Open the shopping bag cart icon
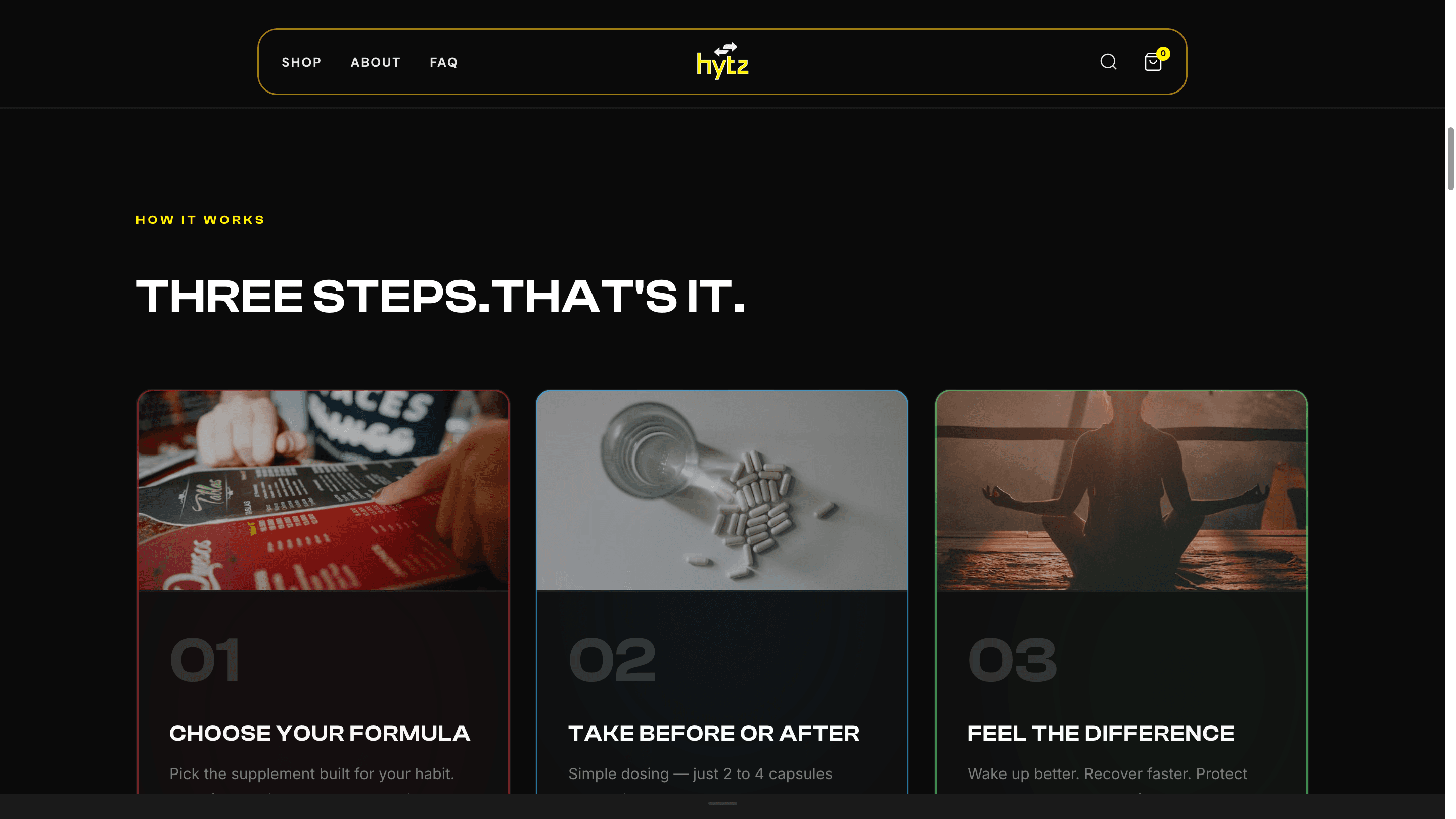 point(1153,62)
